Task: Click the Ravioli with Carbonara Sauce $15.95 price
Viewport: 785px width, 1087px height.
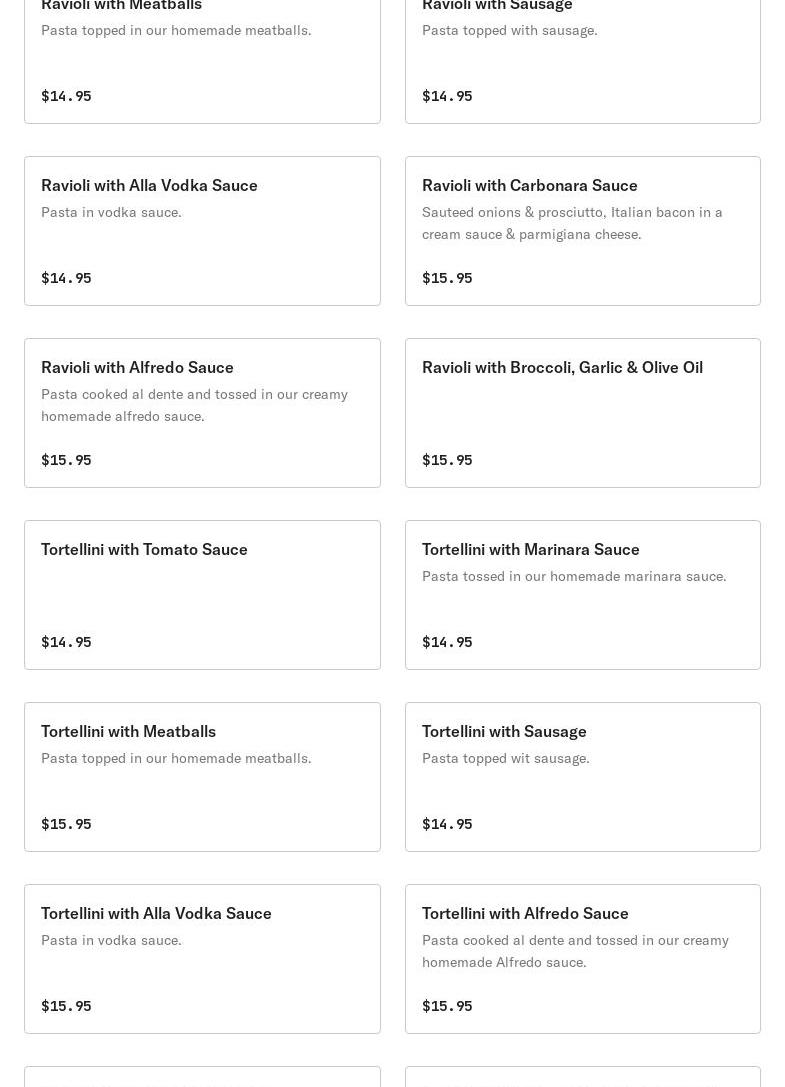Action: [447, 278]
